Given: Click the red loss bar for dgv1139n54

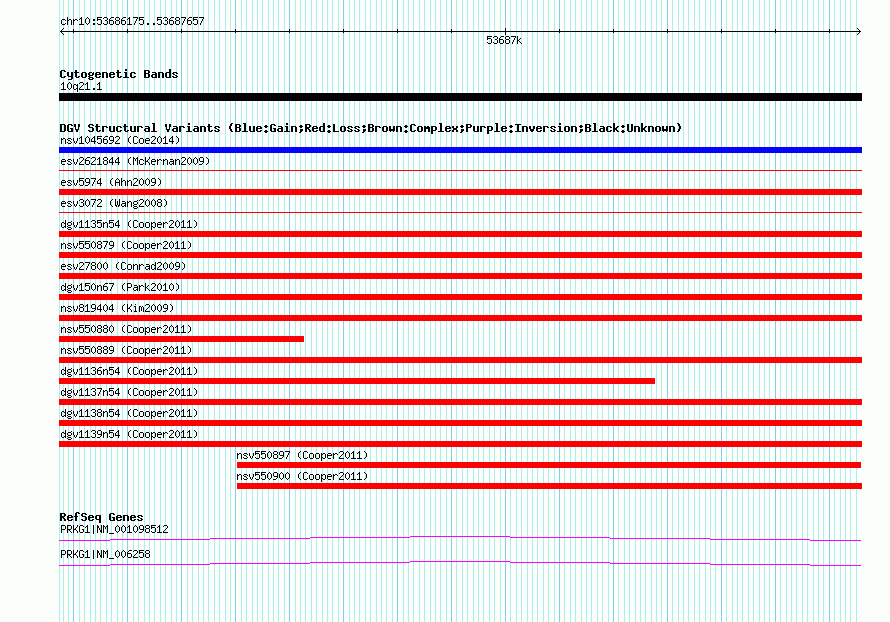Looking at the screenshot, I should [460, 444].
